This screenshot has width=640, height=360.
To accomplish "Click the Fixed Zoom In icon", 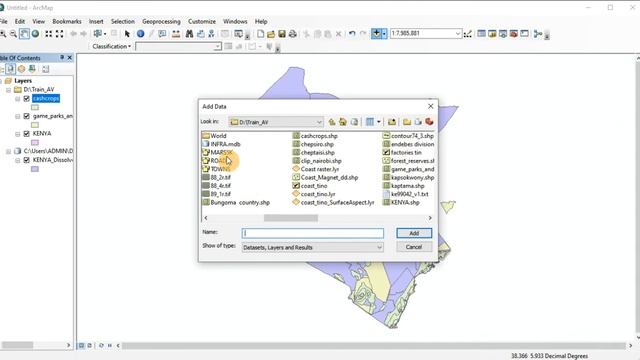I will (x=49, y=34).
